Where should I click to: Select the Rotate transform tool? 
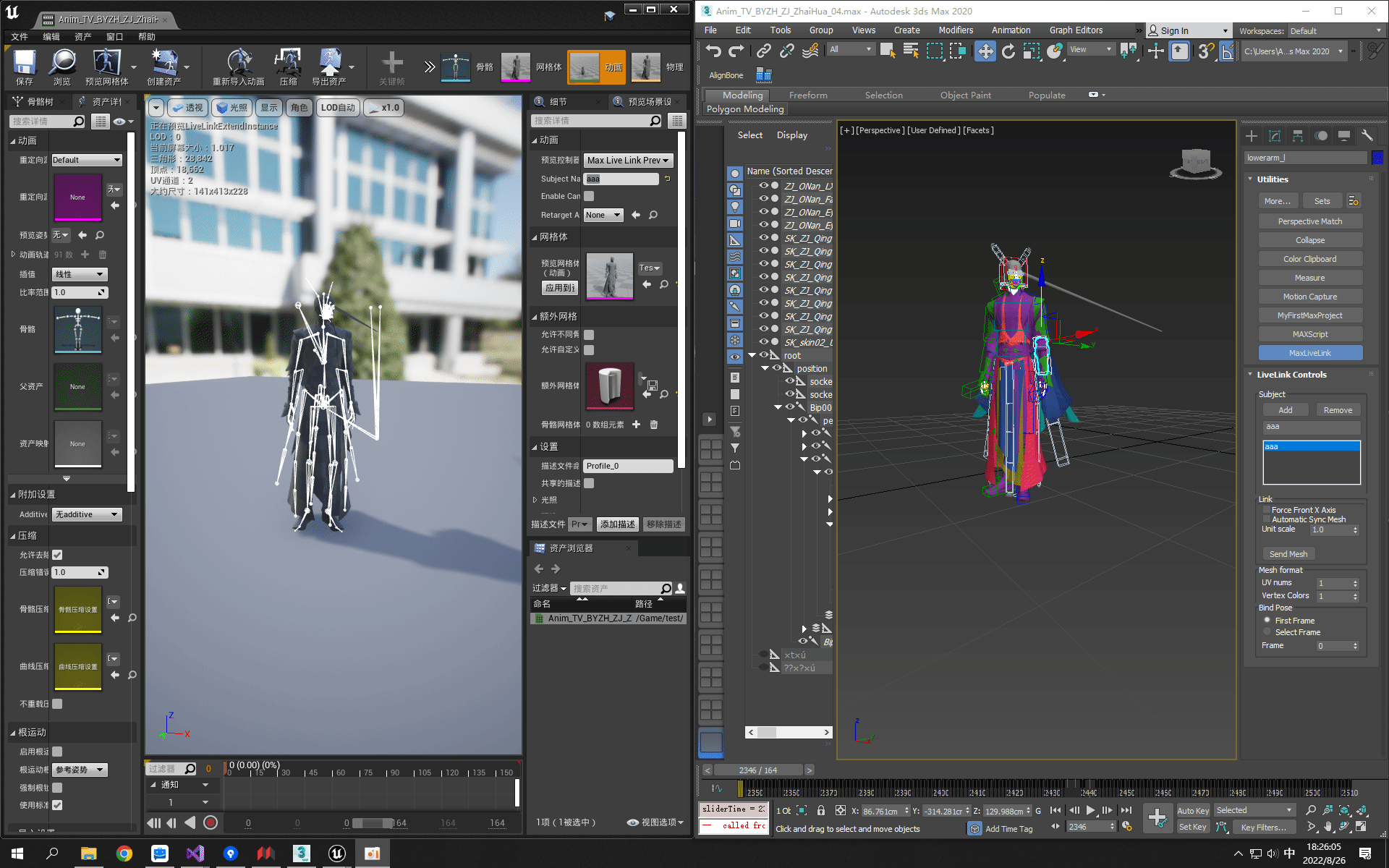tap(1008, 51)
